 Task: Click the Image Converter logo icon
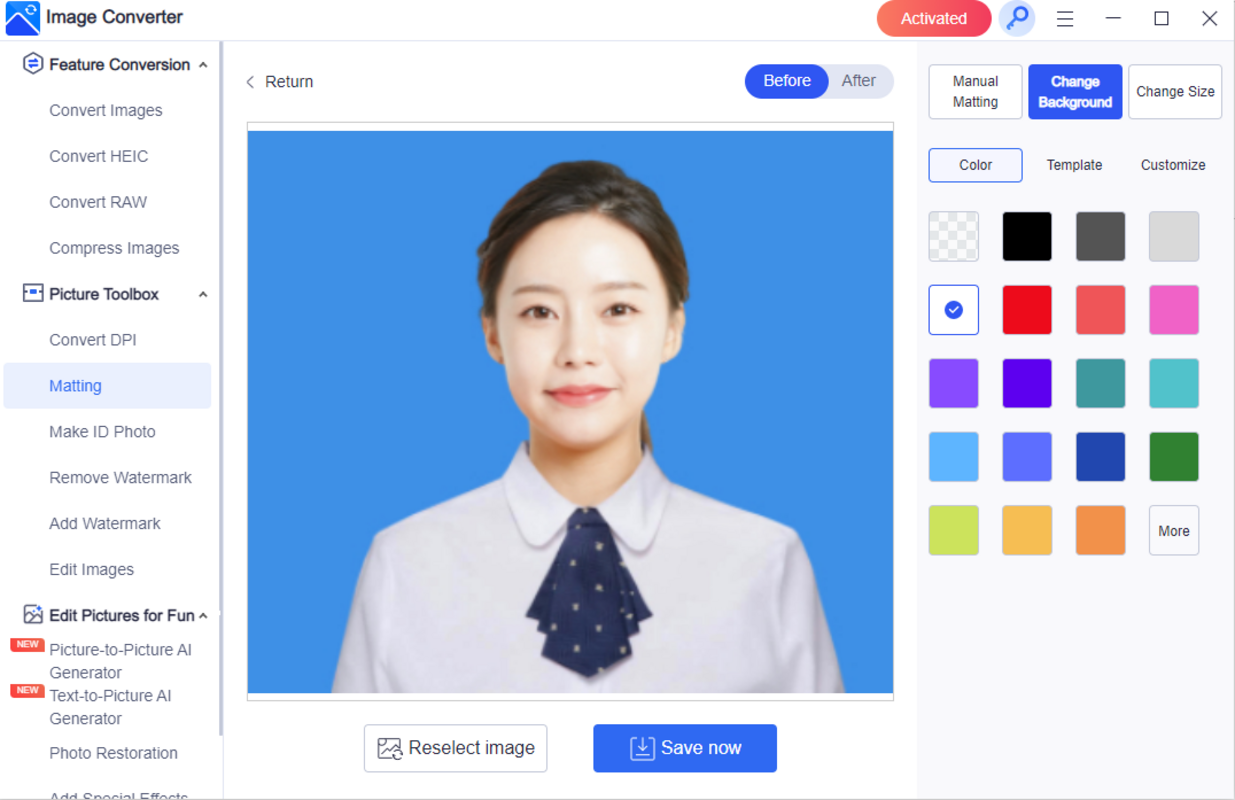22,18
